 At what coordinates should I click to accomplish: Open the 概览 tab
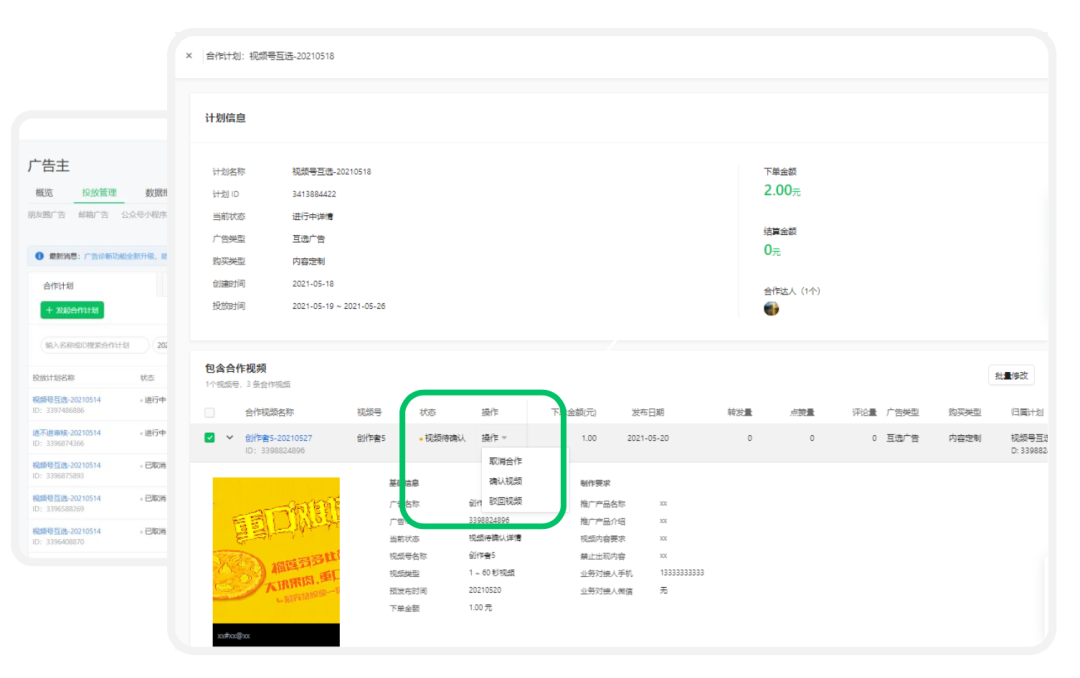(44, 193)
